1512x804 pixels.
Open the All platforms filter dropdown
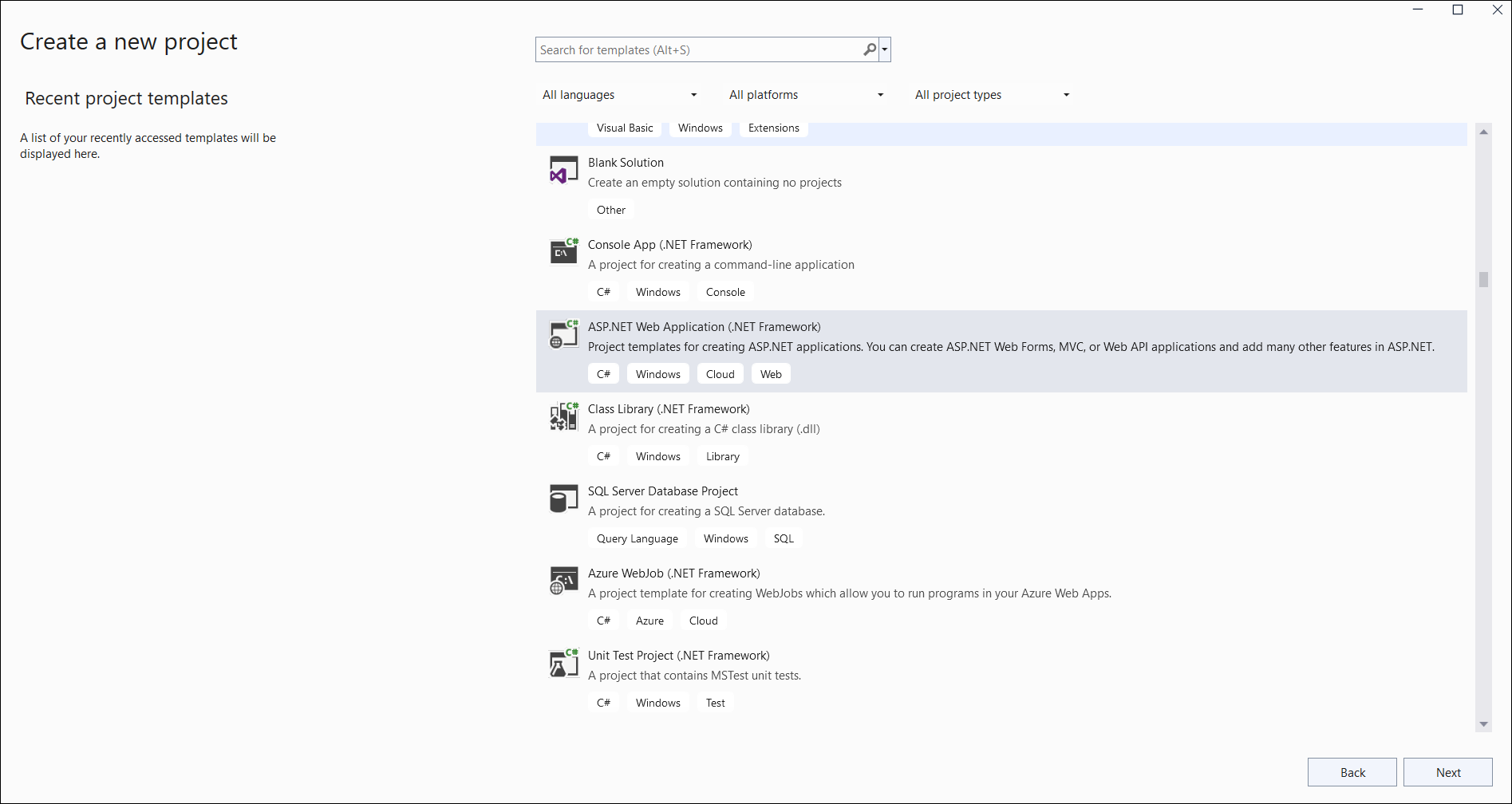pyautogui.click(x=806, y=95)
